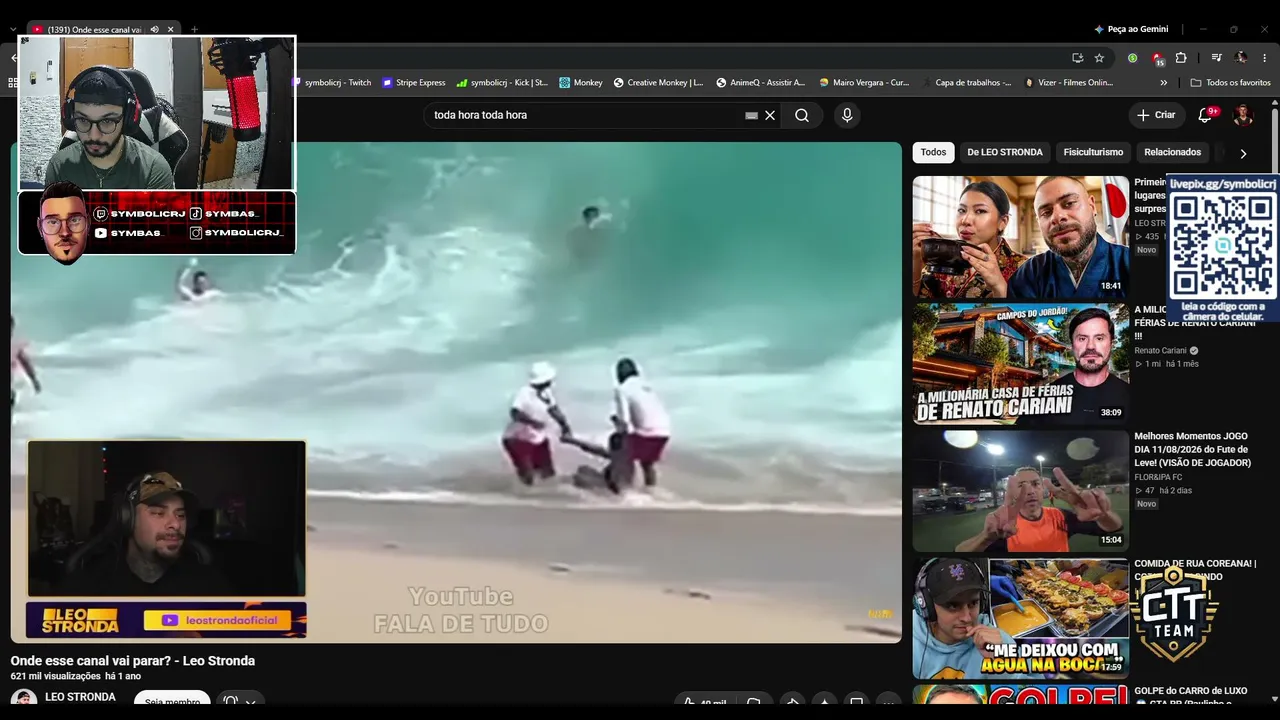
Task: Open the Capa de trabalhos bookmark
Action: (966, 83)
